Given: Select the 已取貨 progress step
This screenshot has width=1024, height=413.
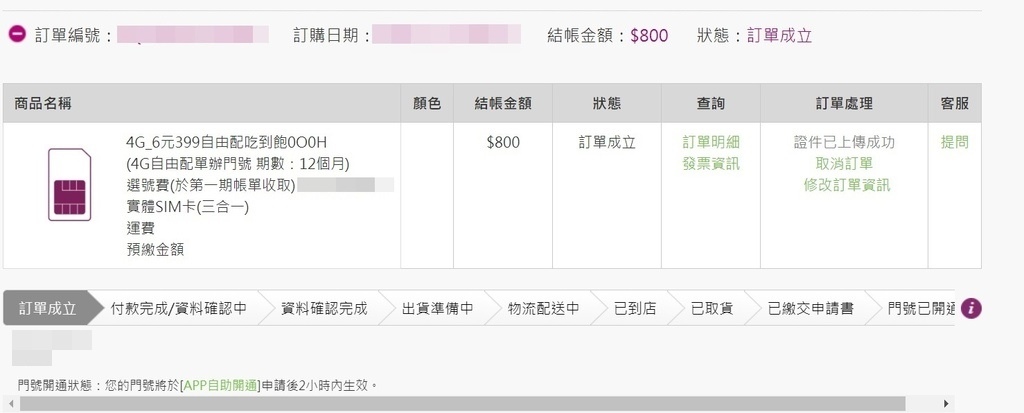Looking at the screenshot, I should pyautogui.click(x=711, y=308).
